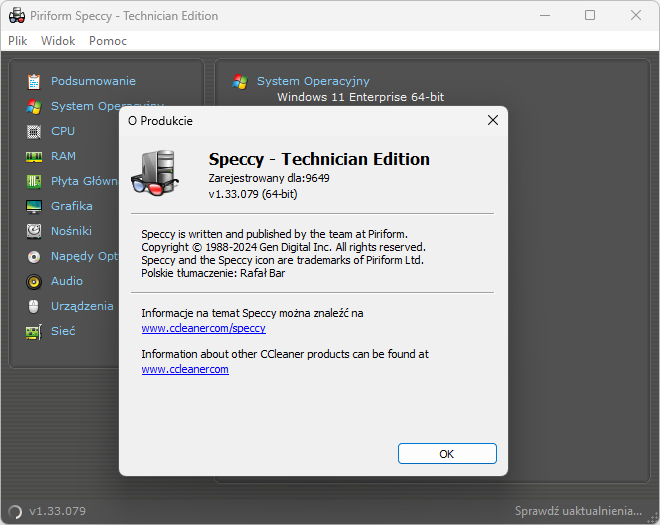The image size is (660, 525).
Task: Open the Pomoc menu
Action: [x=108, y=41]
